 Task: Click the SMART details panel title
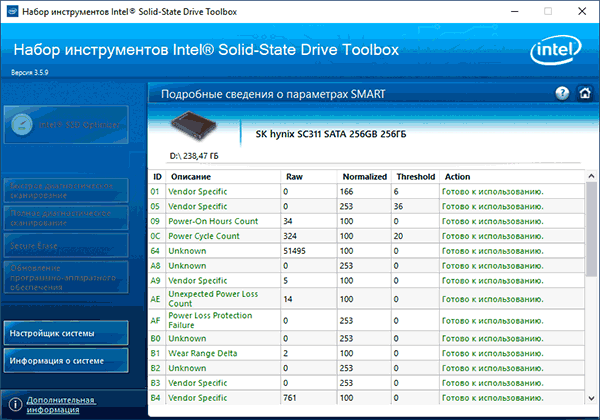click(273, 94)
